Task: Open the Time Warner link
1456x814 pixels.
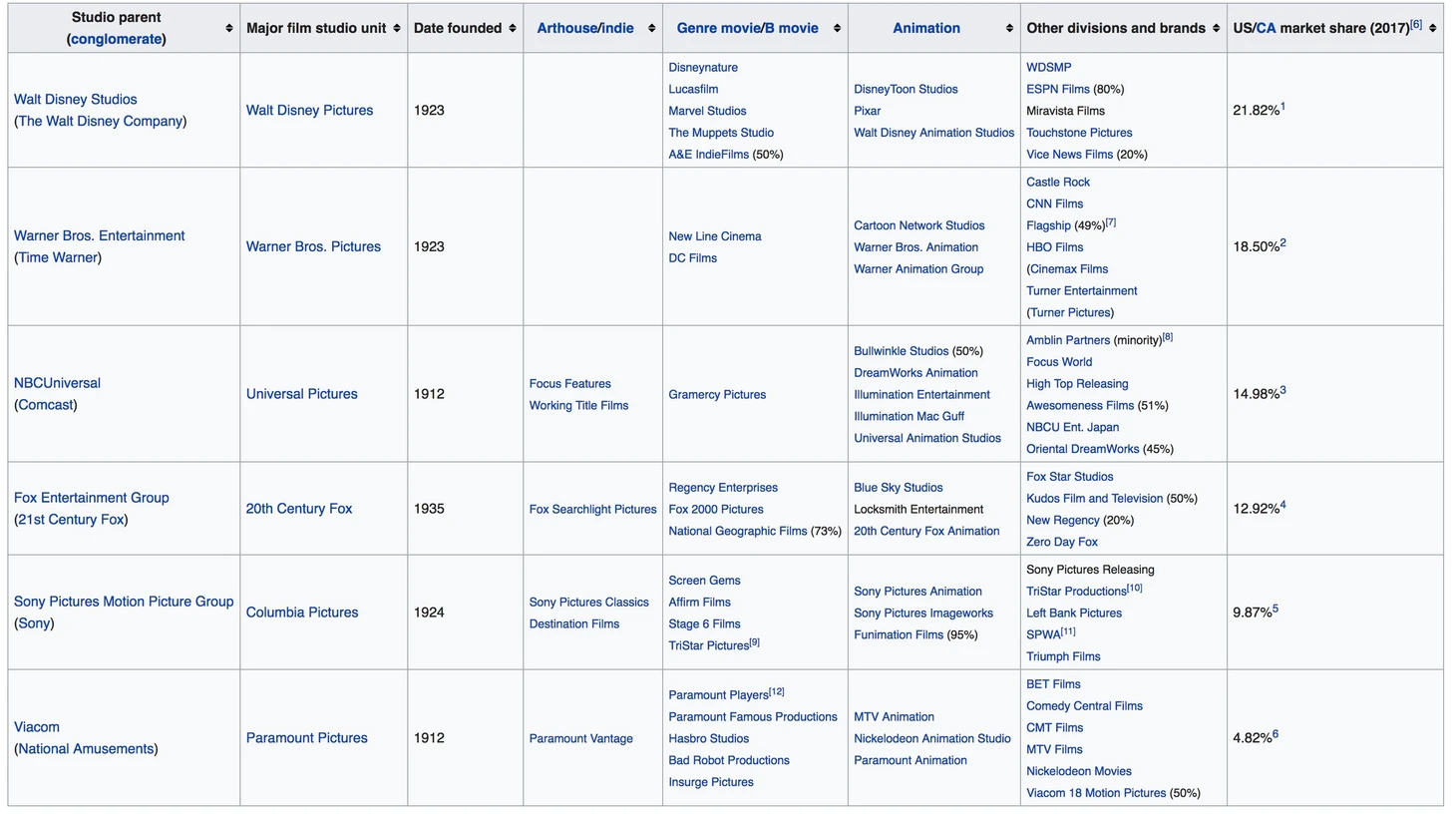Action: [58, 257]
